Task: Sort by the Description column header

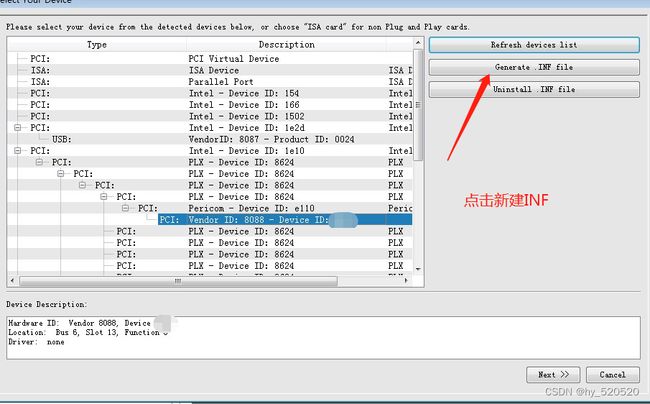Action: pyautogui.click(x=286, y=45)
